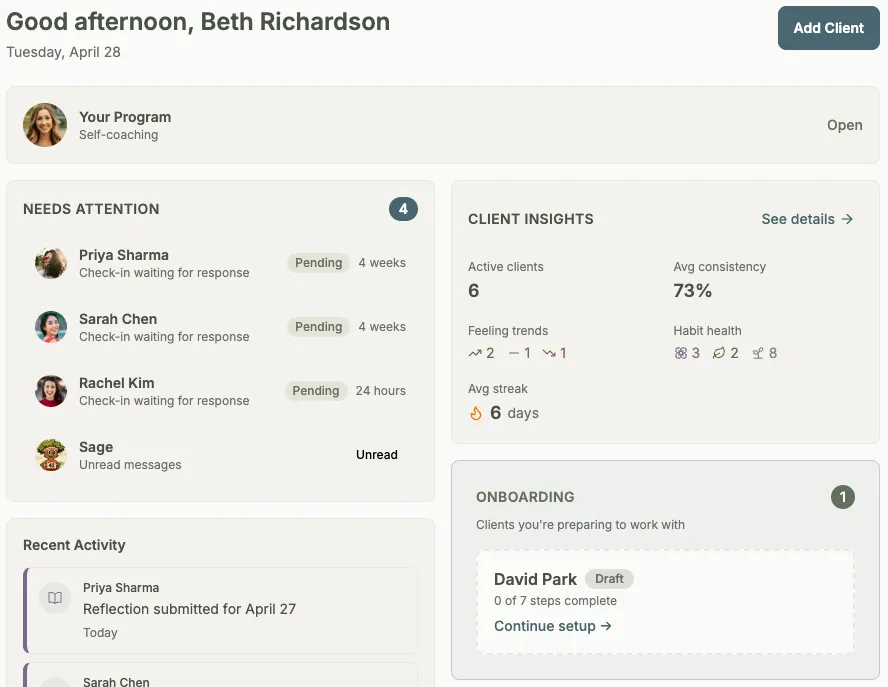Click the Feeling trends label
This screenshot has height=687, width=888.
click(x=508, y=331)
